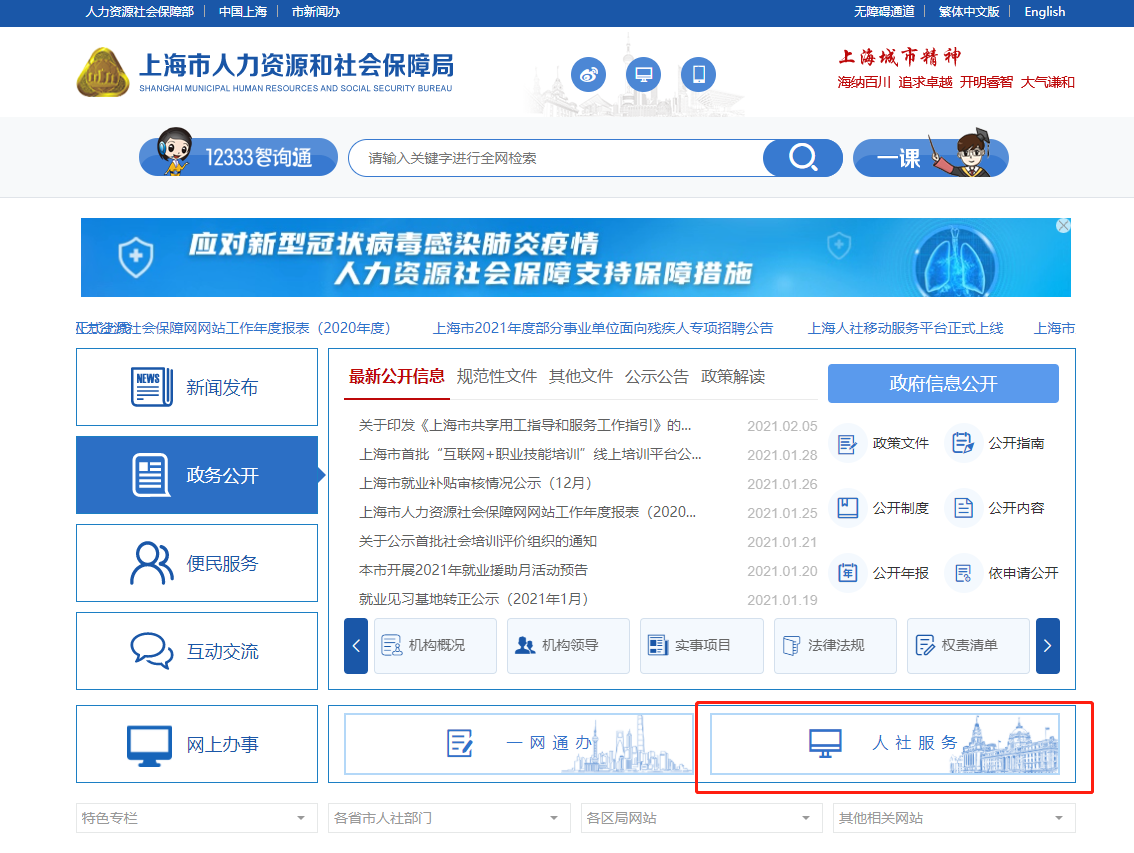Click the 政府信息公开 button
The image size is (1134, 853).
[x=942, y=383]
